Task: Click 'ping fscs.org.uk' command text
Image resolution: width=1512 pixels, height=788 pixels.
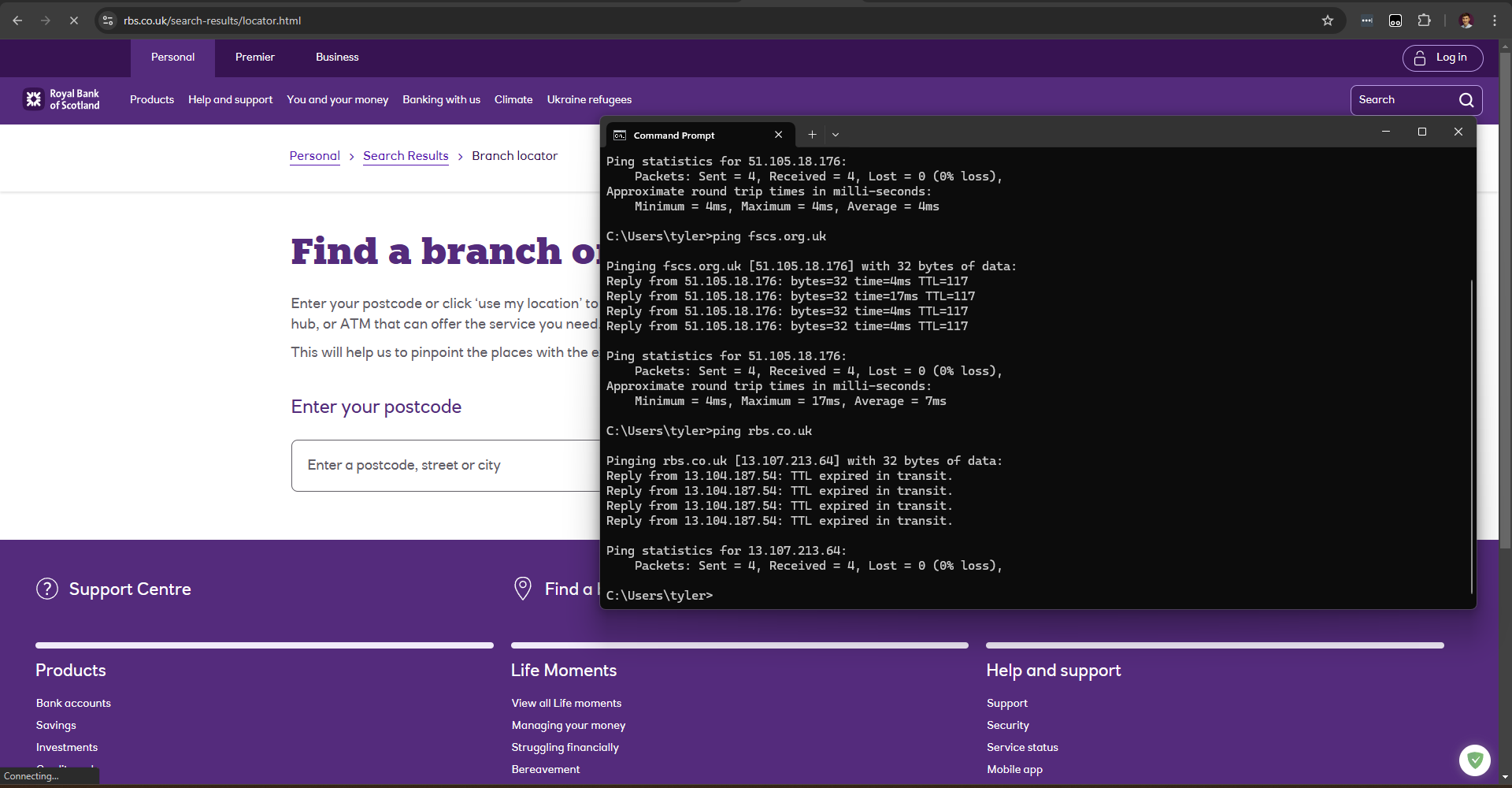Action: tap(769, 236)
